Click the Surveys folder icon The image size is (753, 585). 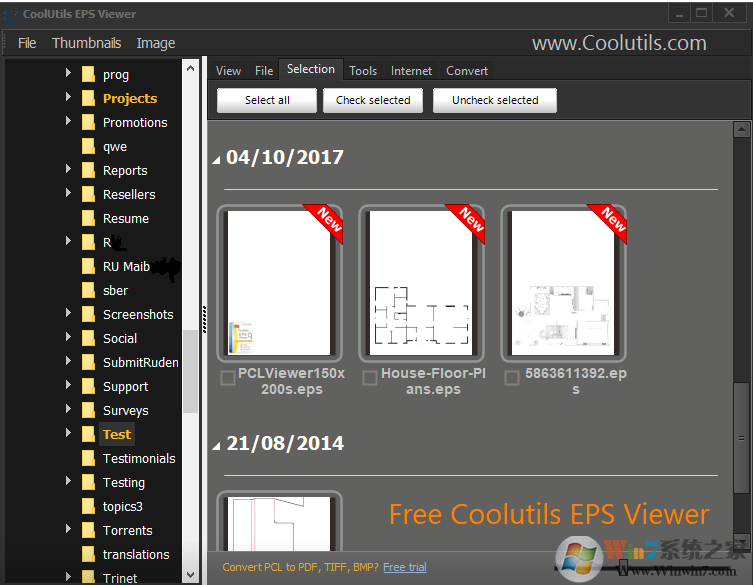88,411
